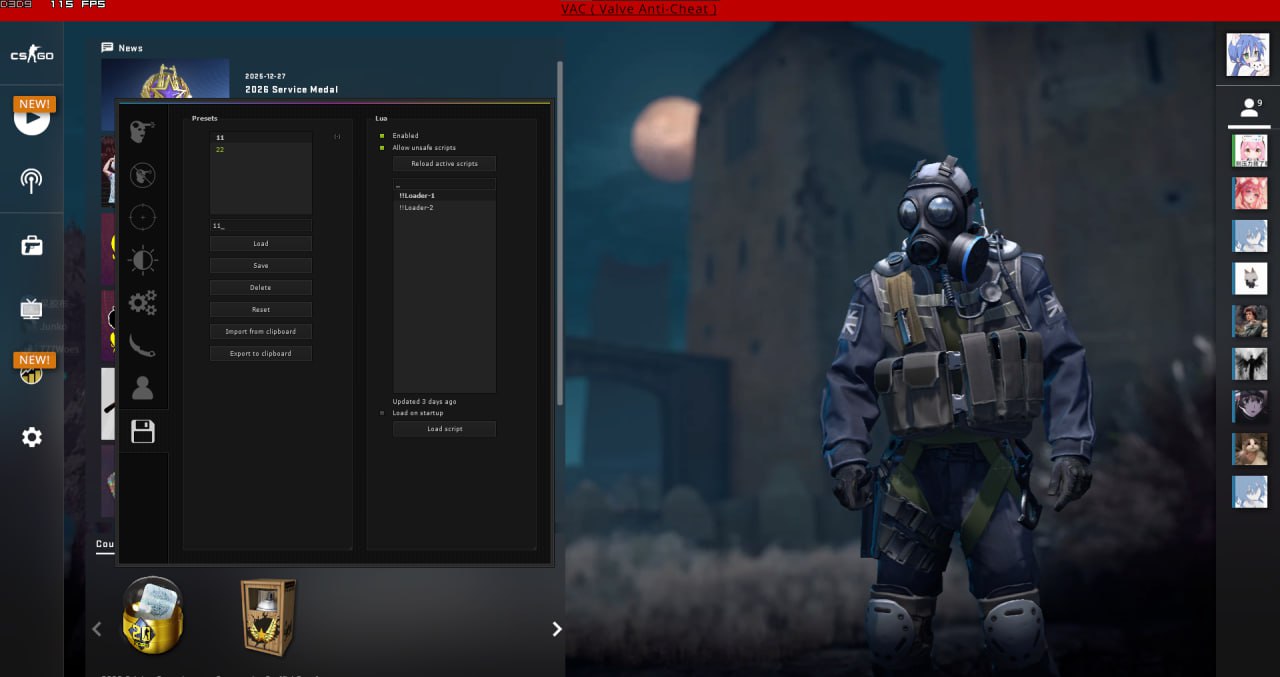1280x677 pixels.
Task: Toggle Allow unsafe scripts checkbox
Action: tap(381, 148)
